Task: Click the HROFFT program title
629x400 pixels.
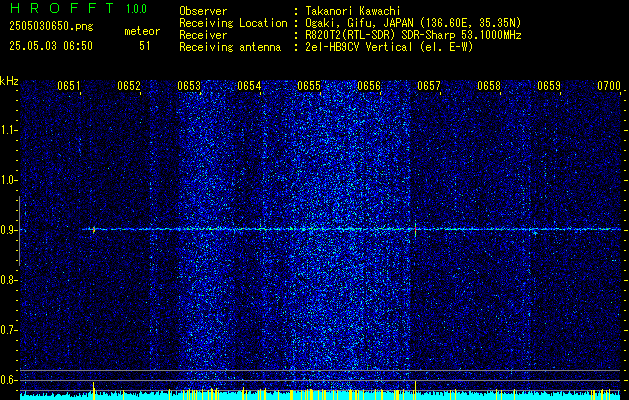Action: point(62,8)
